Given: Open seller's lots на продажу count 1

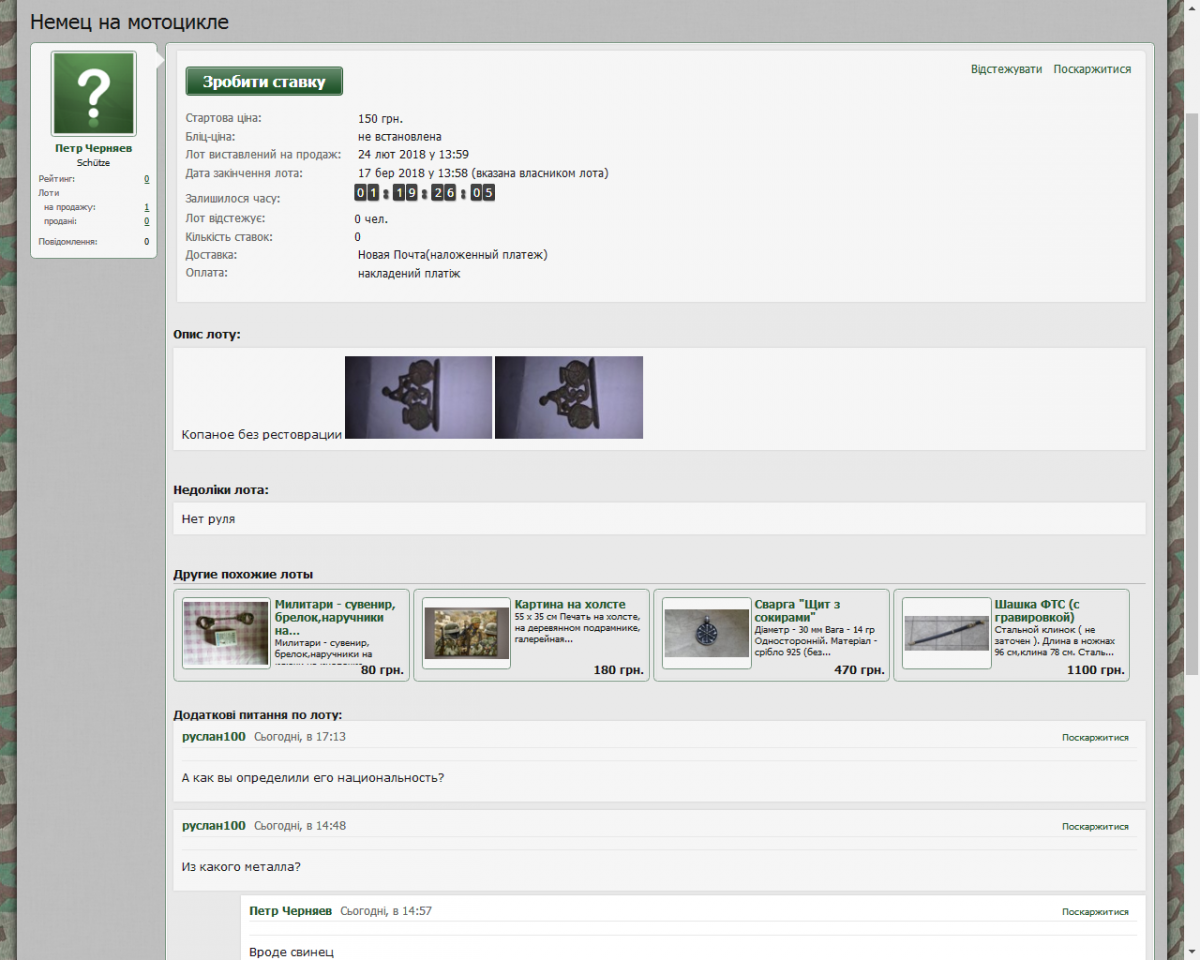Looking at the screenshot, I should tap(146, 207).
